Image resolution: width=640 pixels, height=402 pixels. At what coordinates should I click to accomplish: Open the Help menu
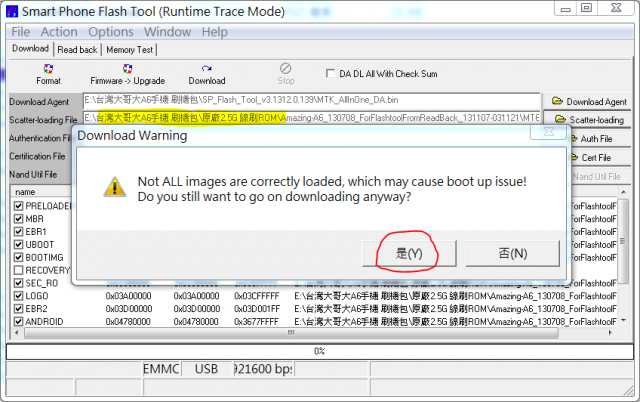click(214, 32)
